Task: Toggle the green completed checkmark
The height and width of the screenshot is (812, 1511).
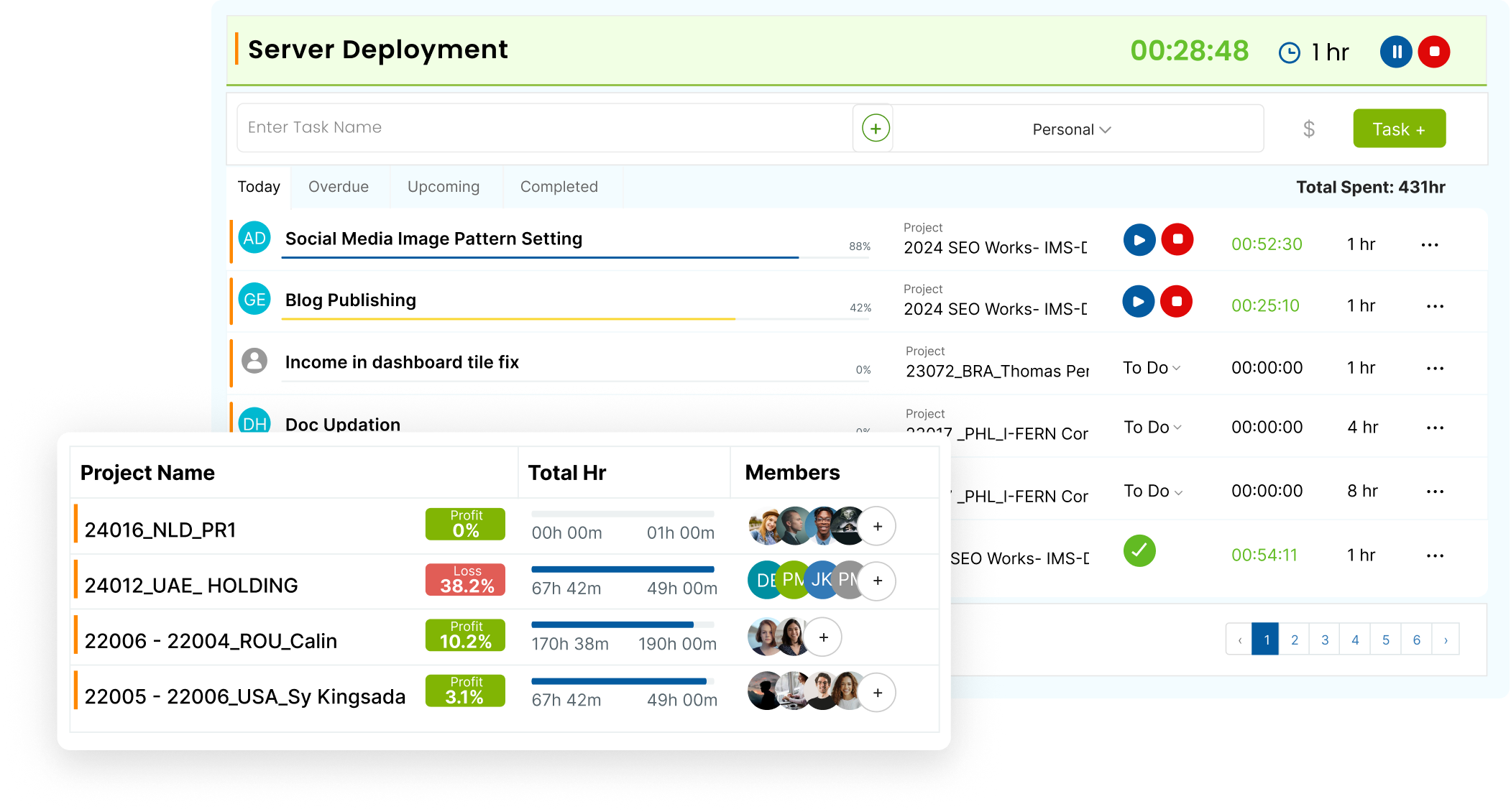Action: (x=1139, y=552)
